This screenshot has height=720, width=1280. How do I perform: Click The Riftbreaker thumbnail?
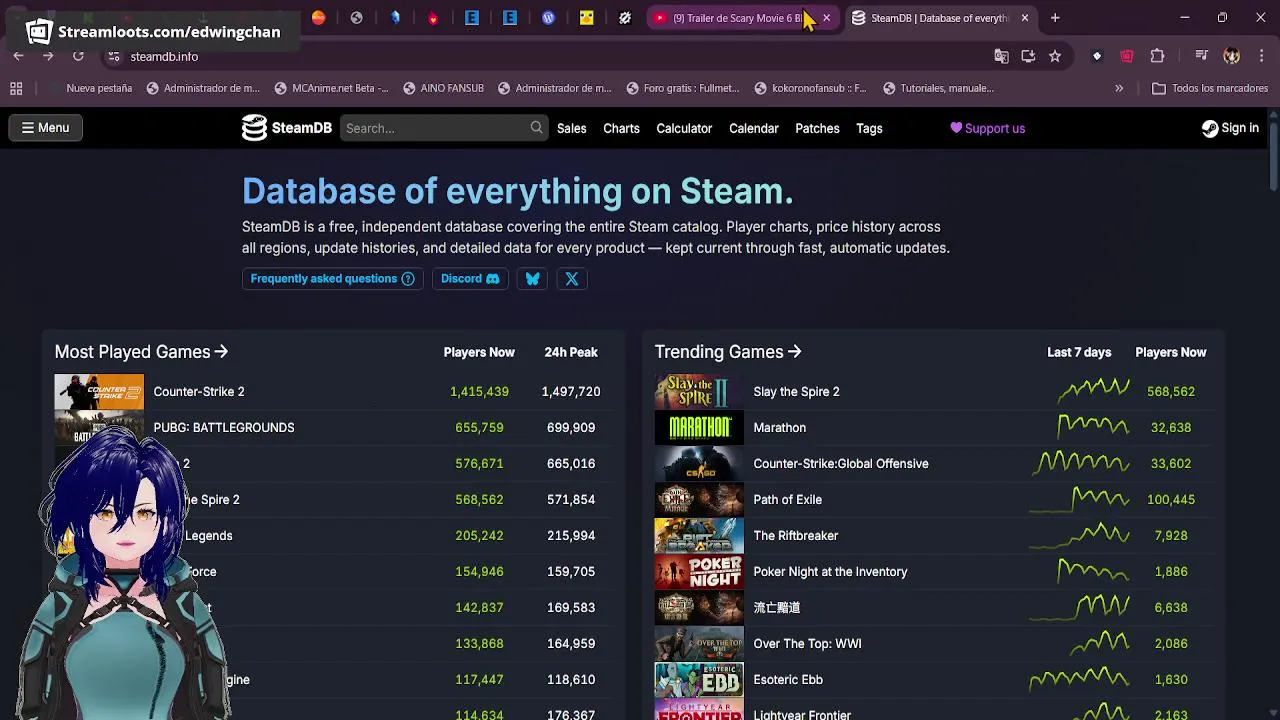(699, 536)
